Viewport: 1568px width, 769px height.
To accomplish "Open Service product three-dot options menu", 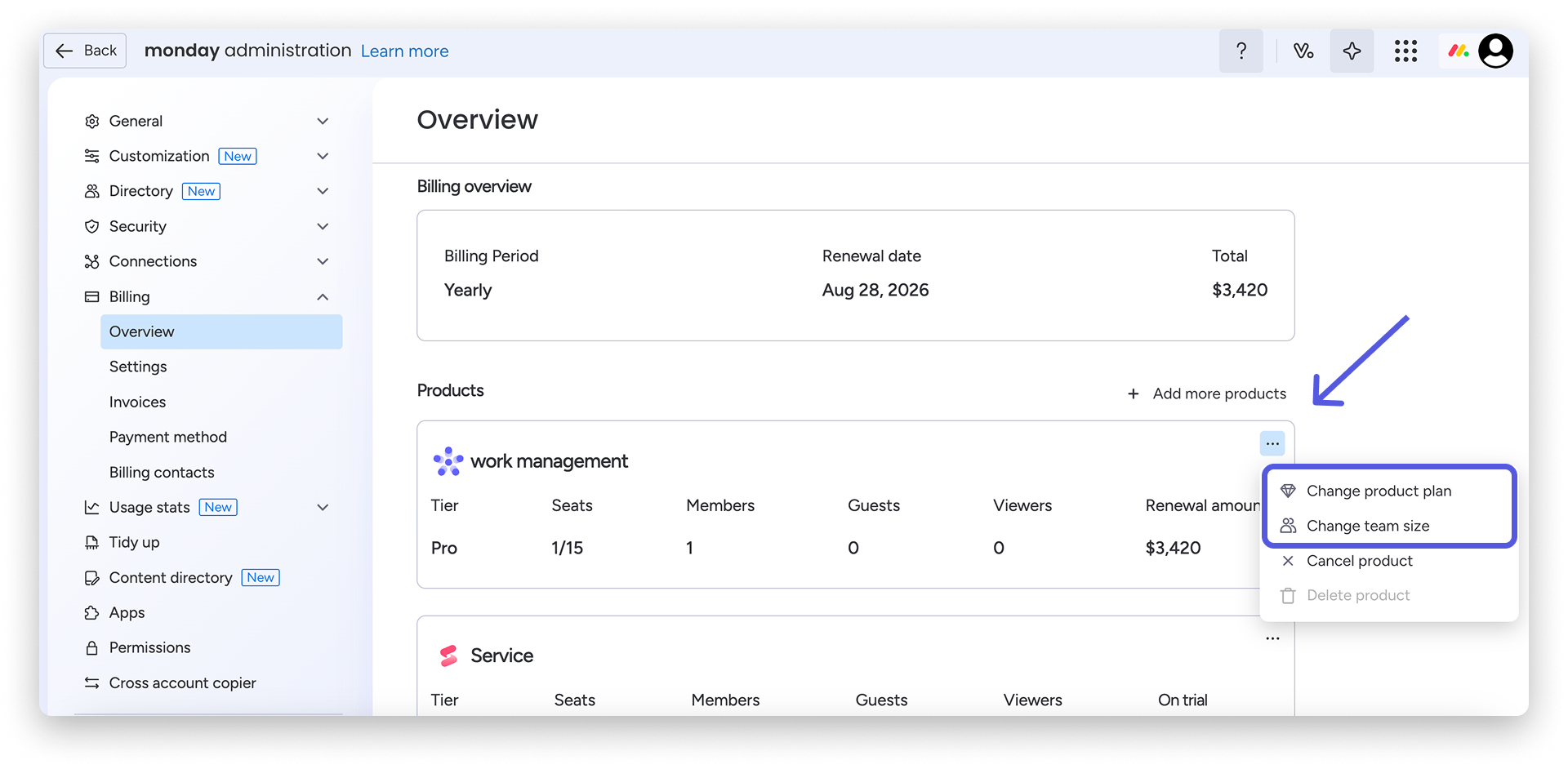I will click(1272, 638).
